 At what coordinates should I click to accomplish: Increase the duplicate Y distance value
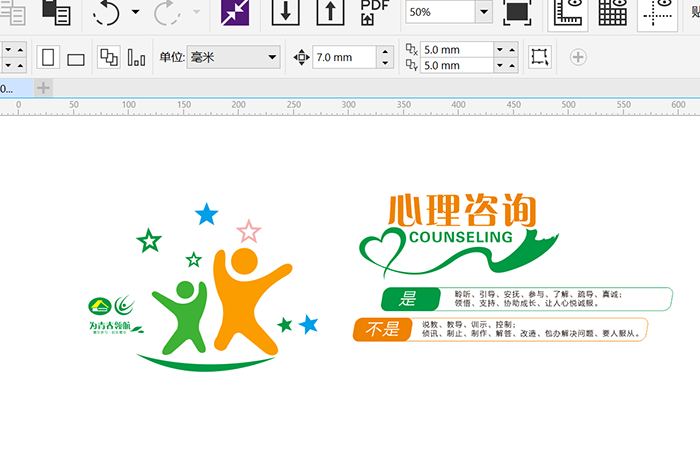coord(512,65)
